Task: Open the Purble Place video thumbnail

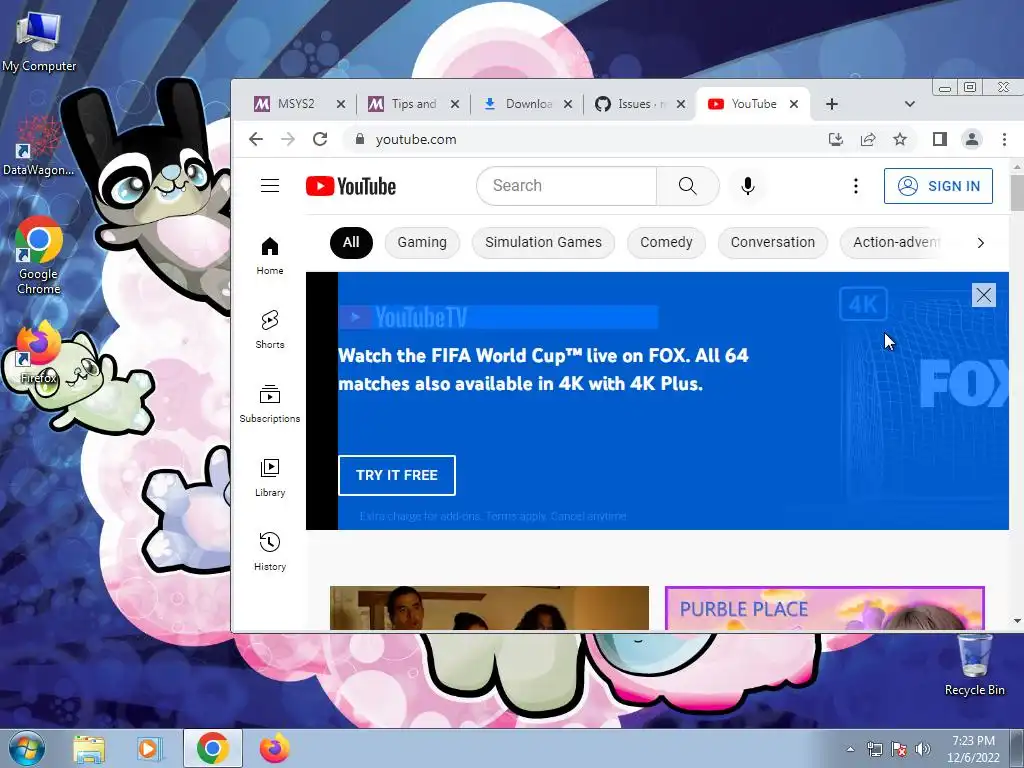Action: [x=825, y=608]
